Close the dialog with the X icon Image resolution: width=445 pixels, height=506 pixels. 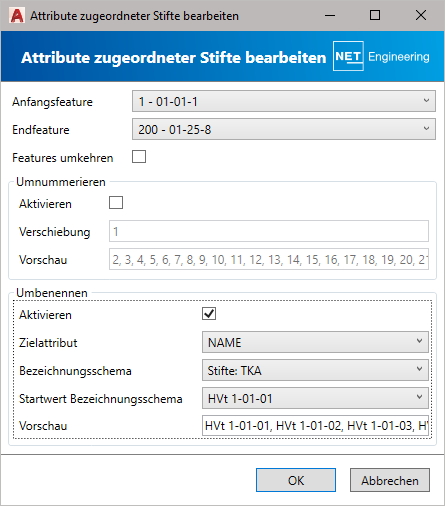tap(421, 15)
